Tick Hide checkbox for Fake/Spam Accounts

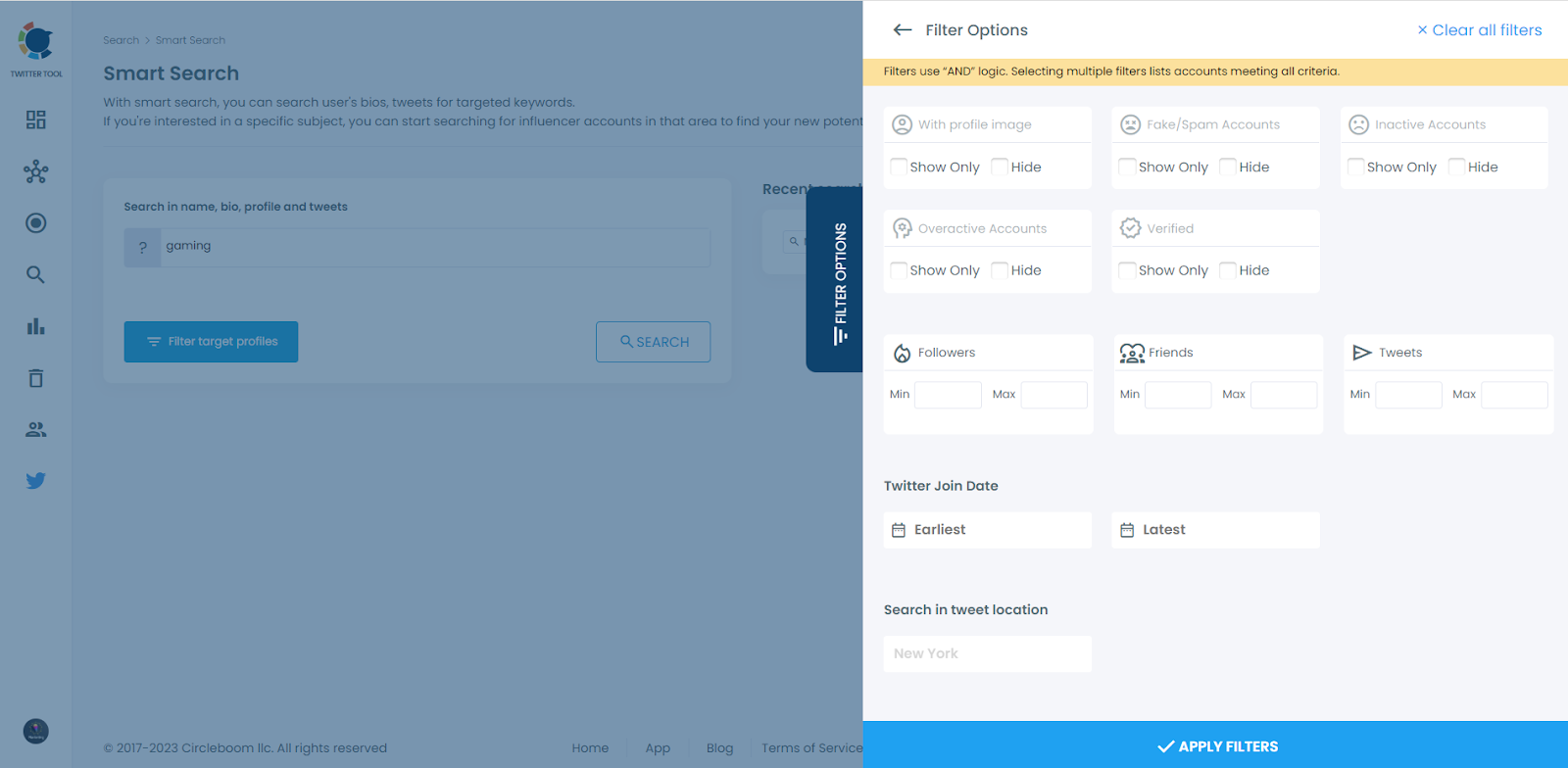1228,167
